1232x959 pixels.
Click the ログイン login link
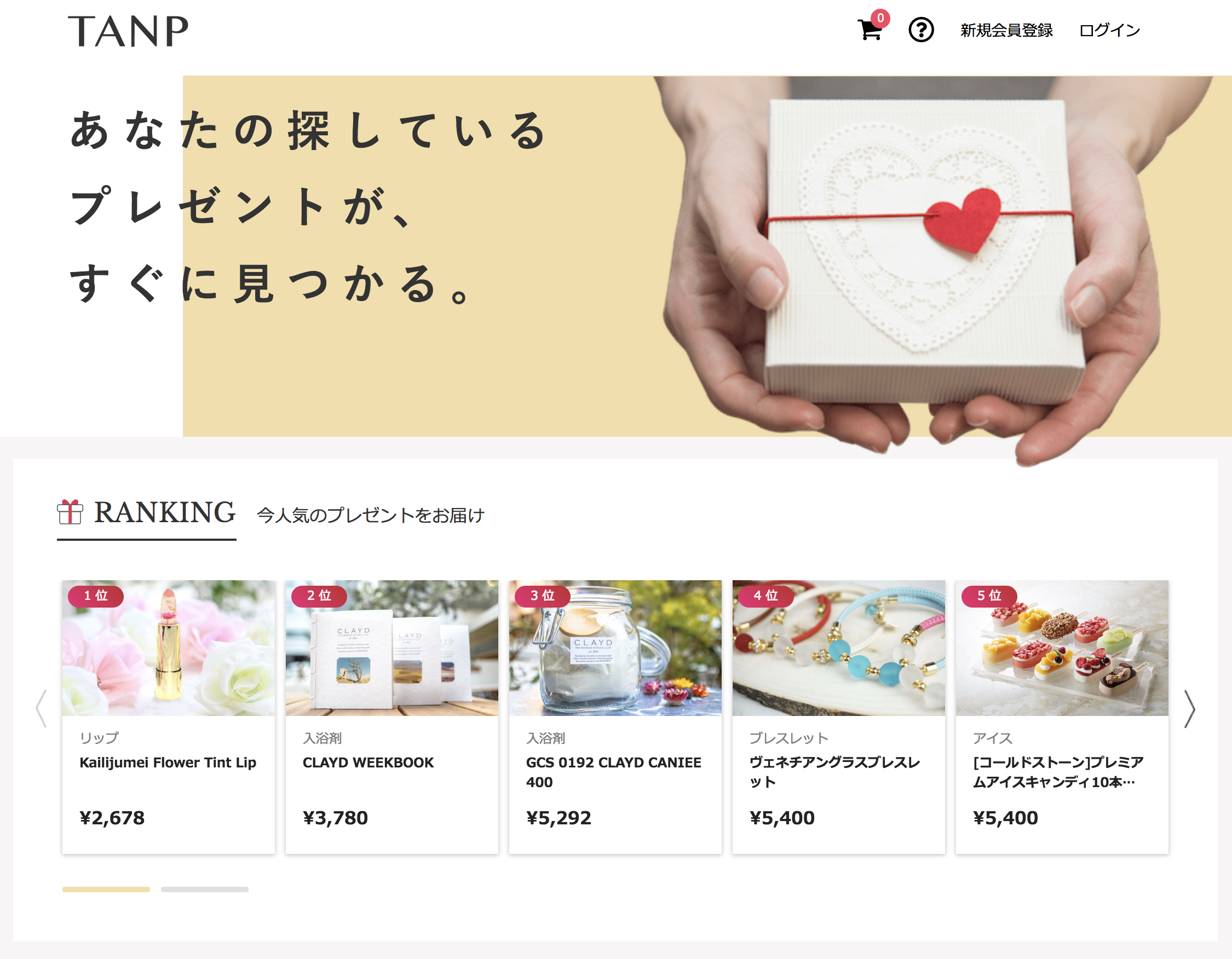click(x=1109, y=31)
